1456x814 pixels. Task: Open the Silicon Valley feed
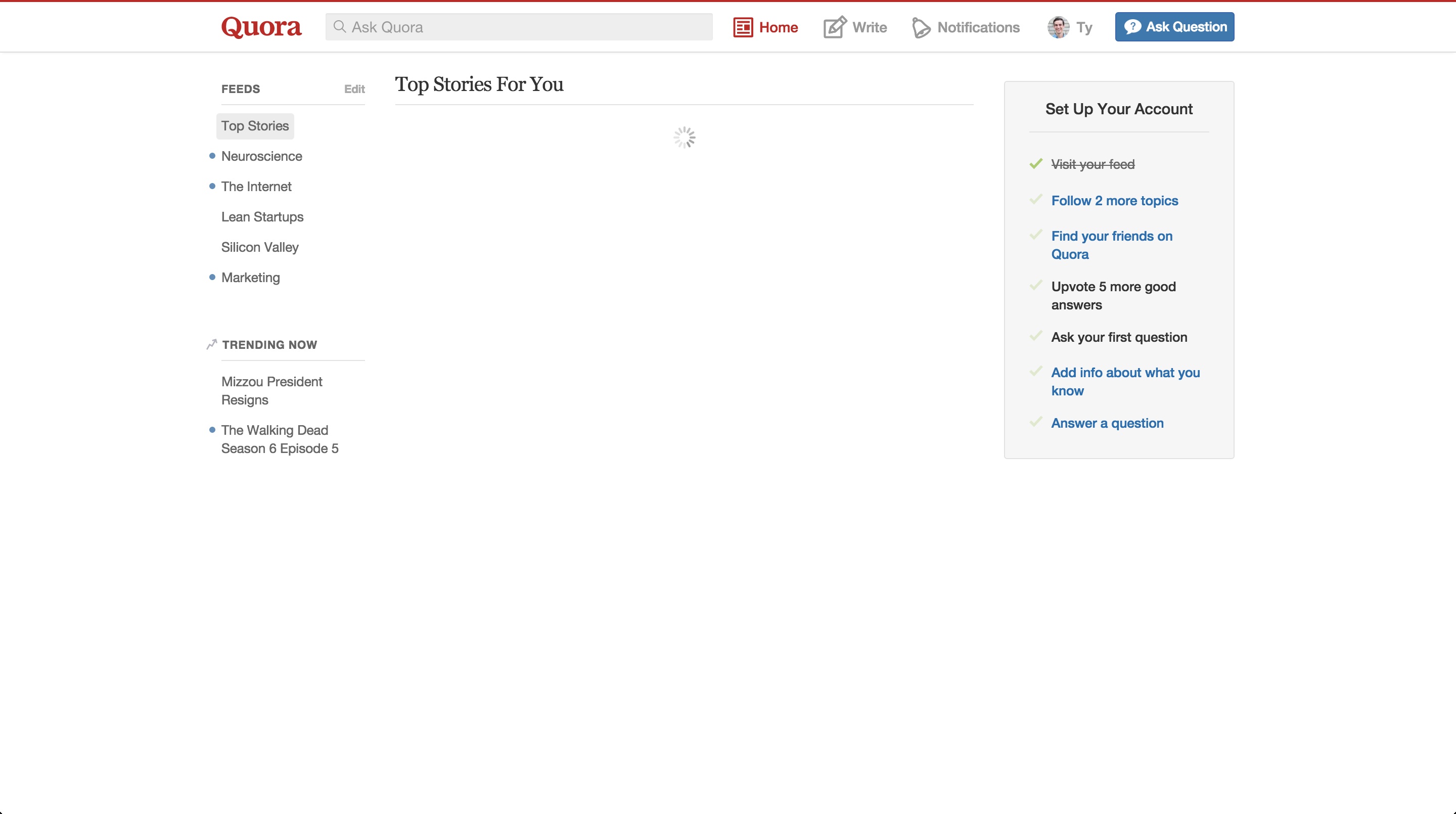pos(260,248)
